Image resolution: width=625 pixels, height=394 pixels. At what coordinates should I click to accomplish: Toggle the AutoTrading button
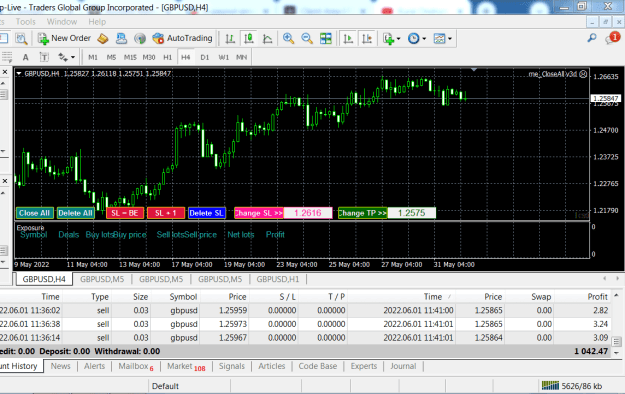click(x=183, y=38)
